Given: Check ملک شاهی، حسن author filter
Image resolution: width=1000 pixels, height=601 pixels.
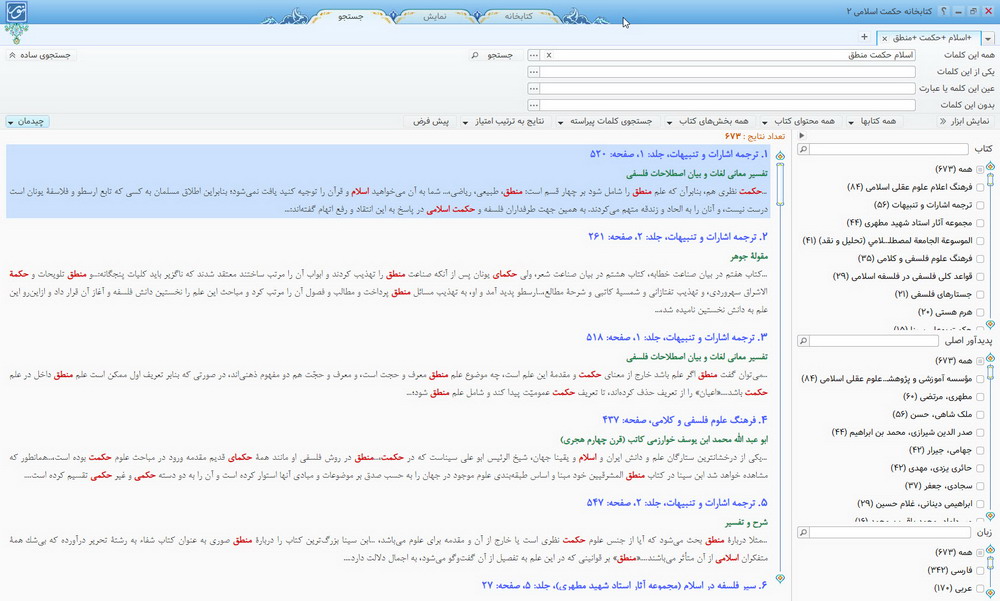Looking at the screenshot, I should (980, 415).
